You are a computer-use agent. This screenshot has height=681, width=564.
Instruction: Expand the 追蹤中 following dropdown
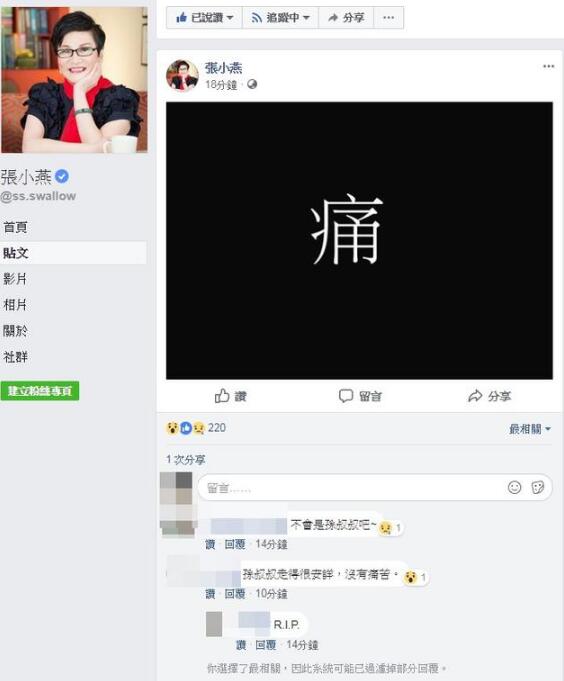(x=280, y=18)
